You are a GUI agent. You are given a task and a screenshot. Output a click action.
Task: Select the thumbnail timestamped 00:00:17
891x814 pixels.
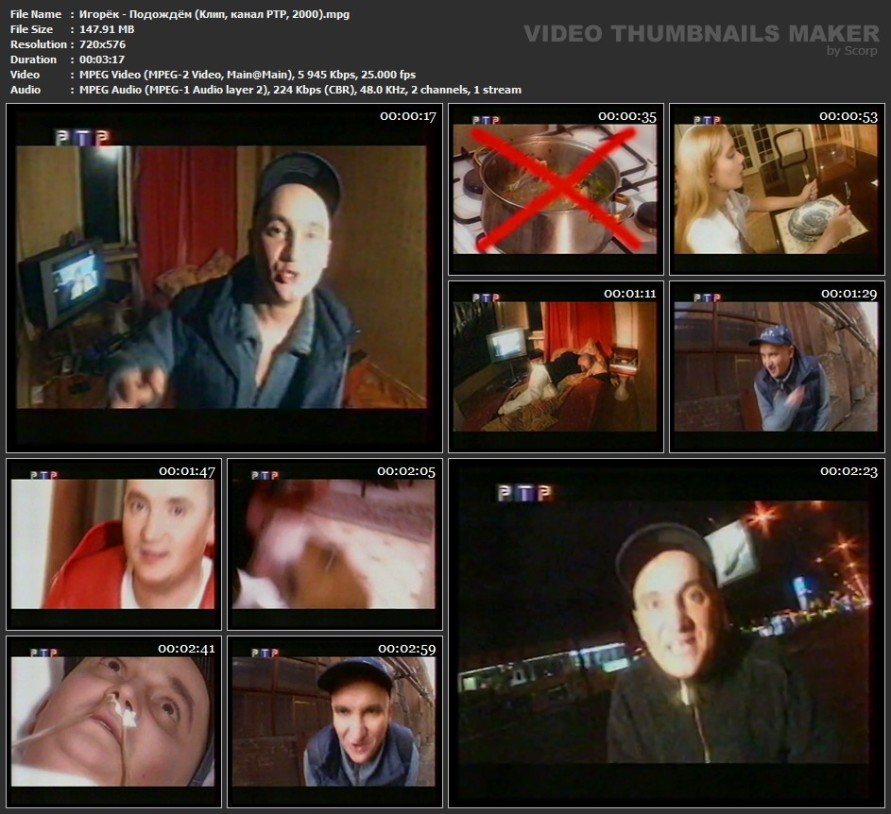(x=224, y=278)
